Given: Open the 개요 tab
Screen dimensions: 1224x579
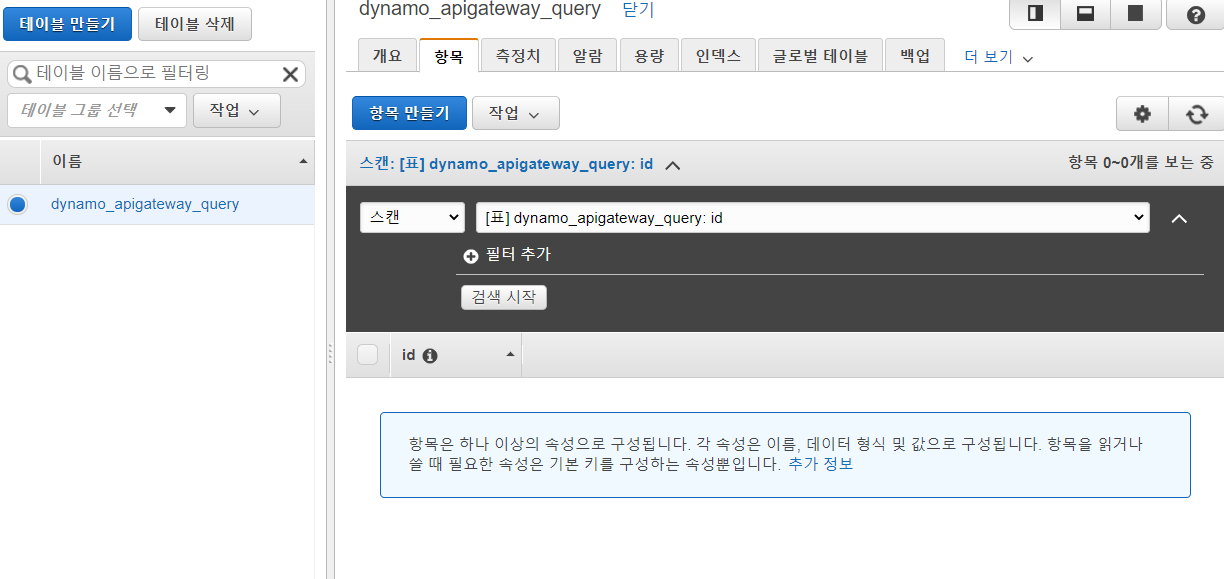Looking at the screenshot, I should pos(387,56).
